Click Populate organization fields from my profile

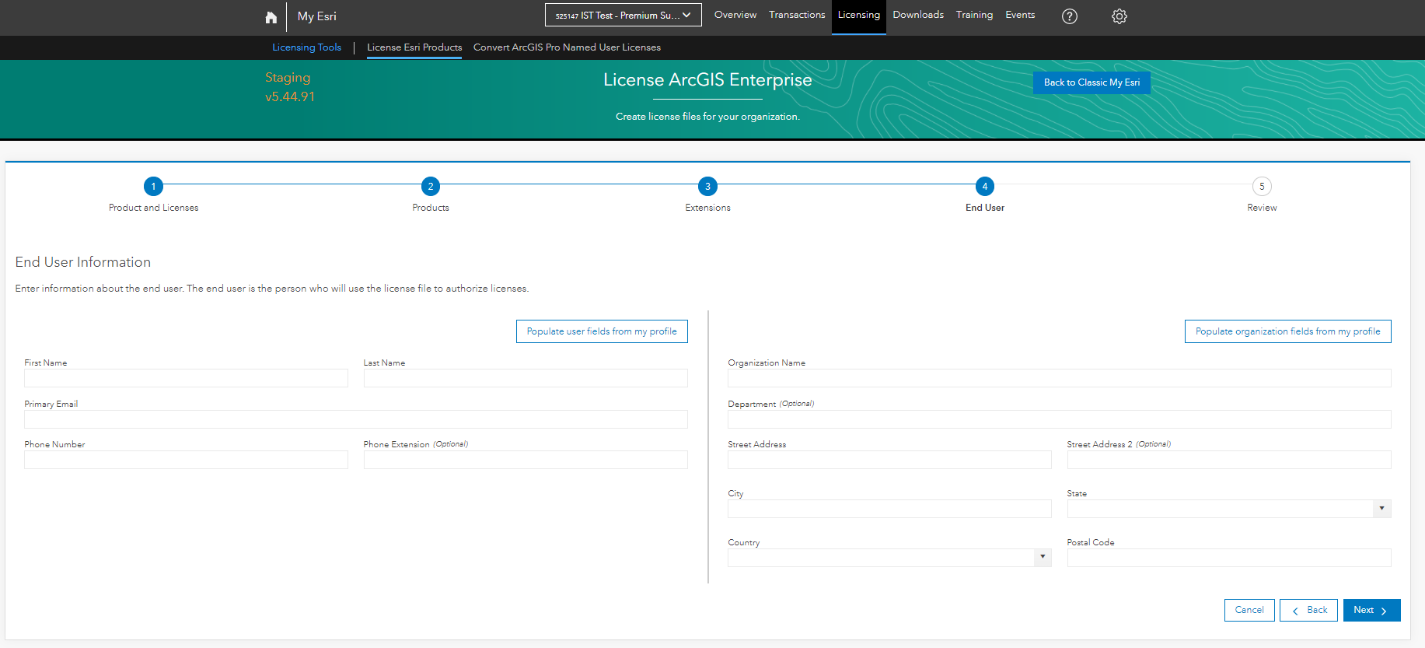pos(1288,331)
